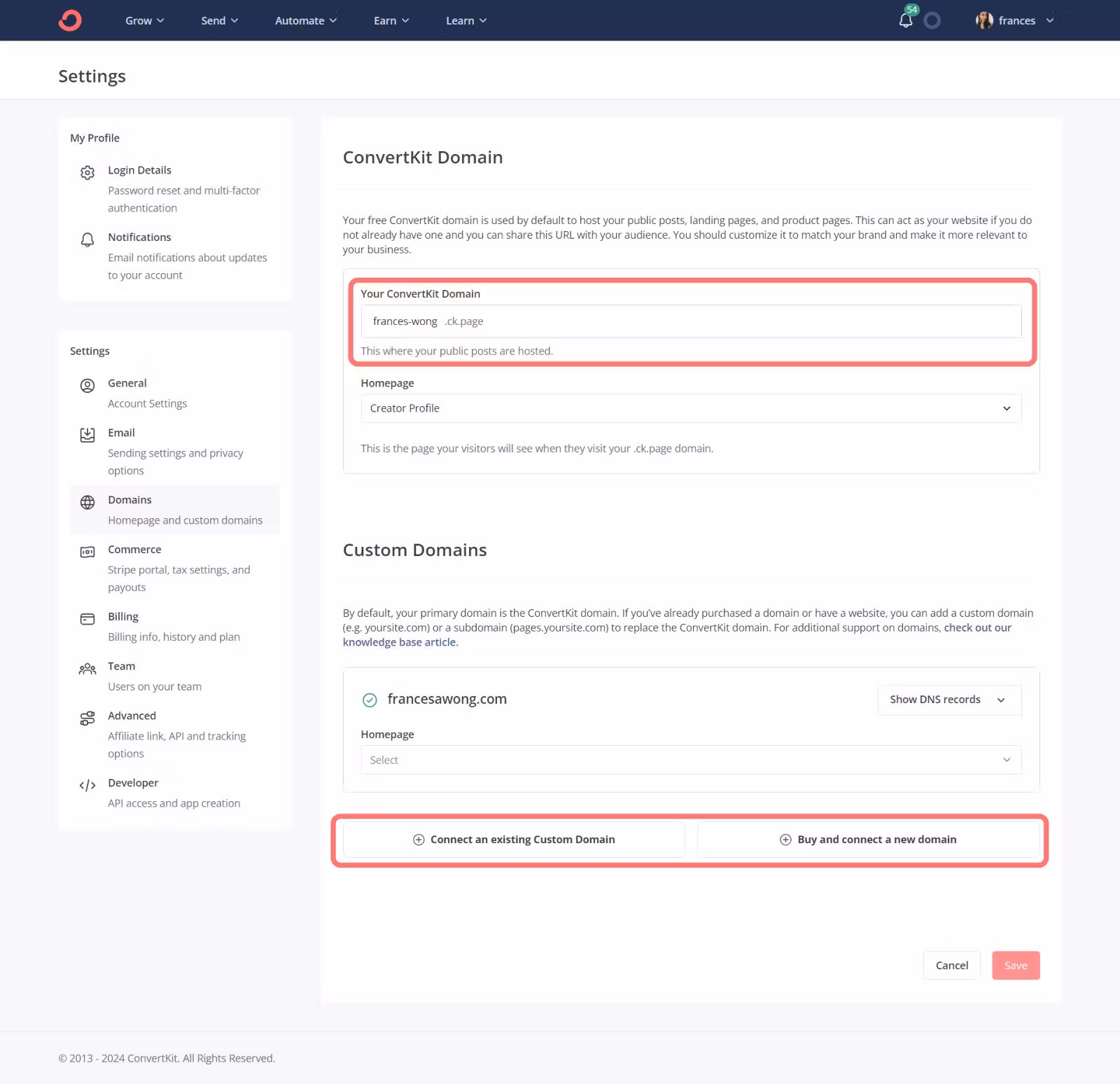
Task: Open Commerce settings
Action: tap(175, 569)
